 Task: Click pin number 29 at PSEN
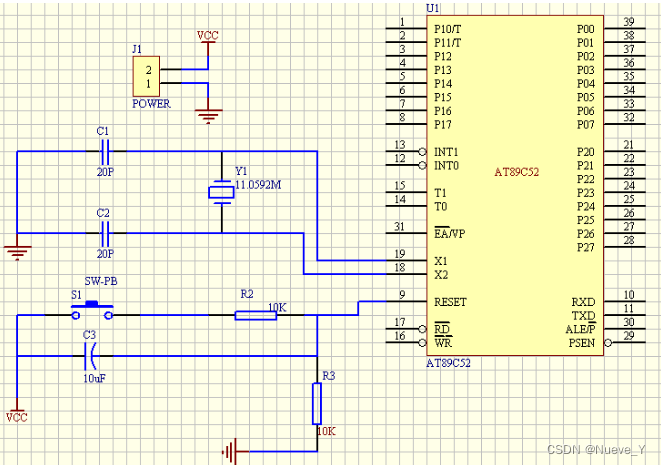[629, 336]
